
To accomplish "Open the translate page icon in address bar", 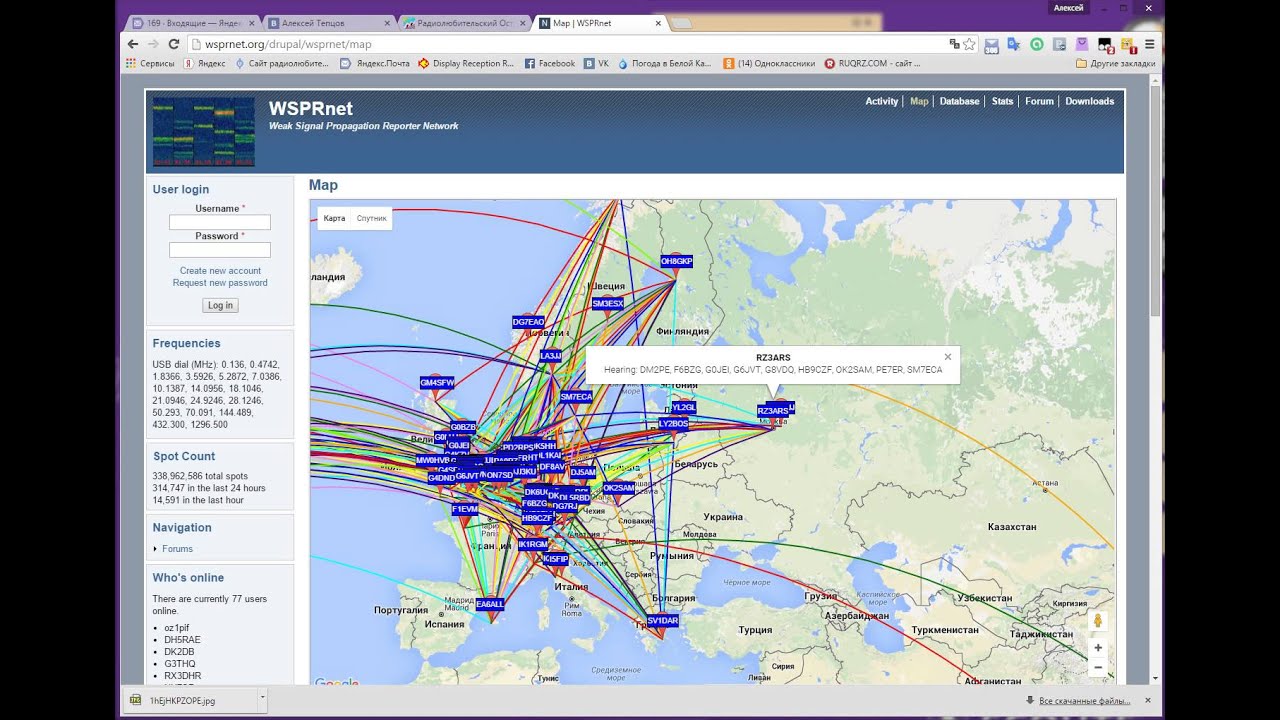I will pyautogui.click(x=955, y=44).
